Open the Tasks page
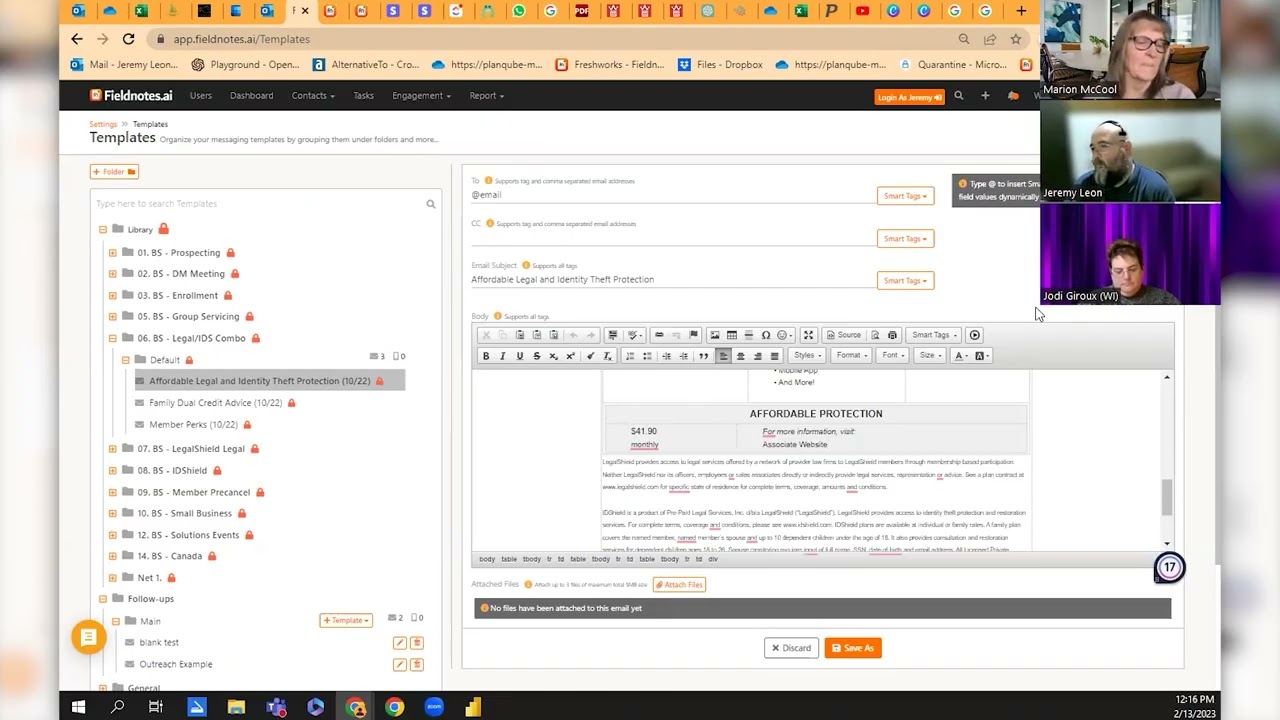Viewport: 1280px width, 720px height. (x=363, y=96)
